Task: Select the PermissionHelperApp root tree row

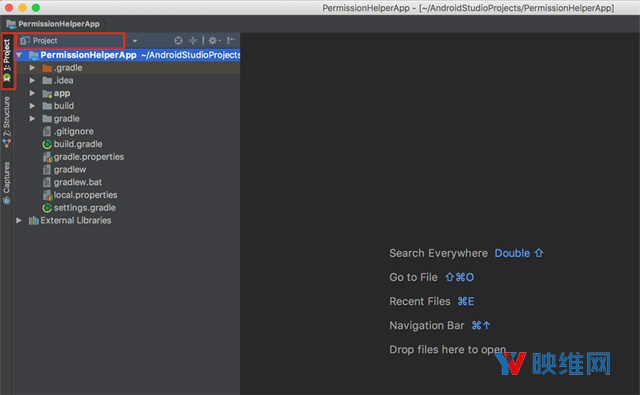Action: 128,55
